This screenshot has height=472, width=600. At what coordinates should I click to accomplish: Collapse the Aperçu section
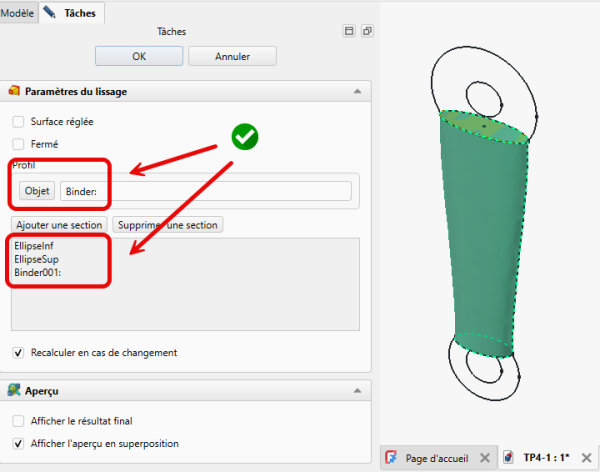click(357, 390)
